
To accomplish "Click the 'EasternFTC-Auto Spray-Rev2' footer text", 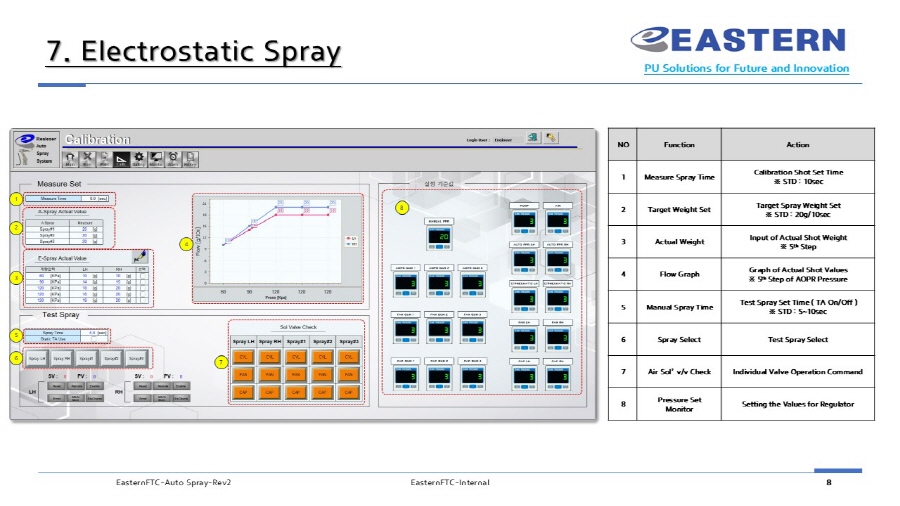I will click(173, 482).
